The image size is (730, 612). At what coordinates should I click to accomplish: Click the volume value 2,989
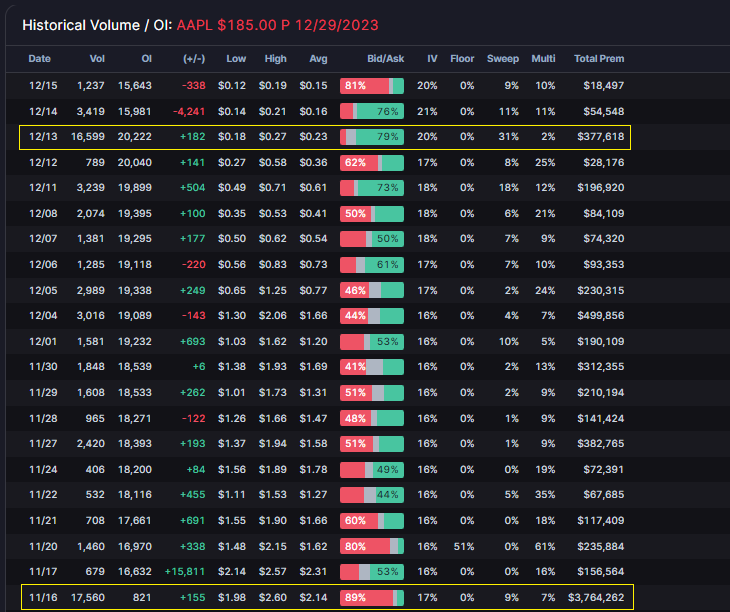tap(91, 290)
